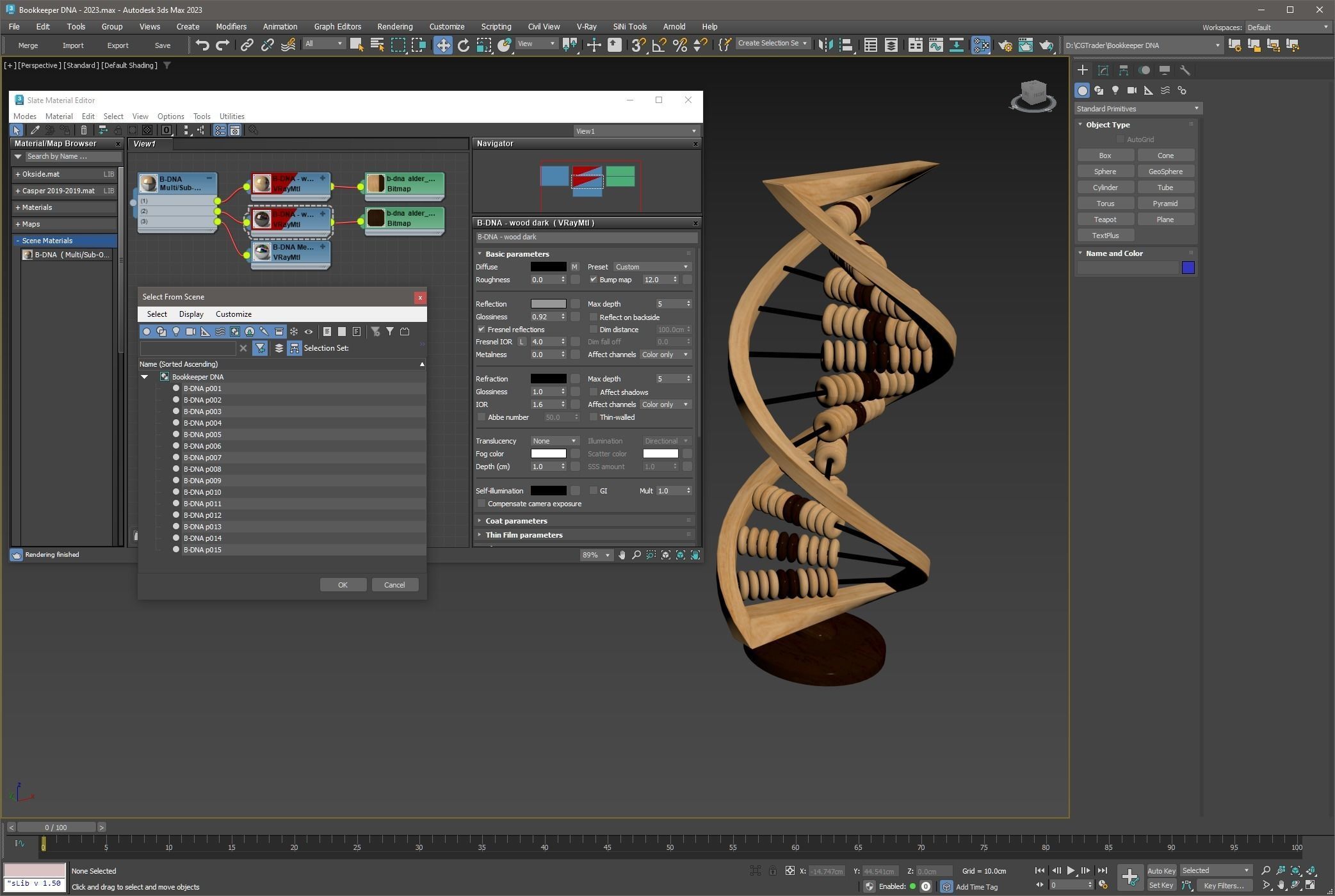Open the material Preset Custom dropdown
The image size is (1335, 896).
pos(652,267)
